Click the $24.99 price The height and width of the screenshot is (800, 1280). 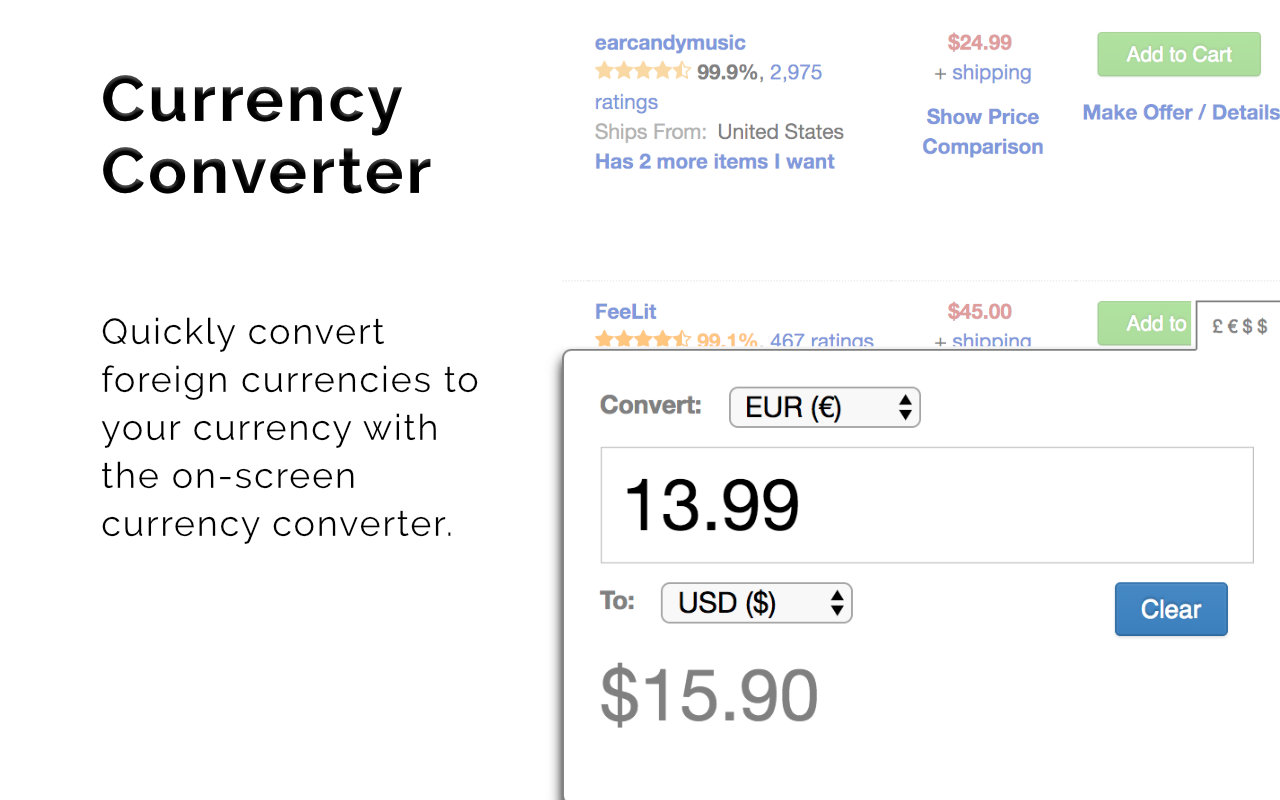[979, 42]
